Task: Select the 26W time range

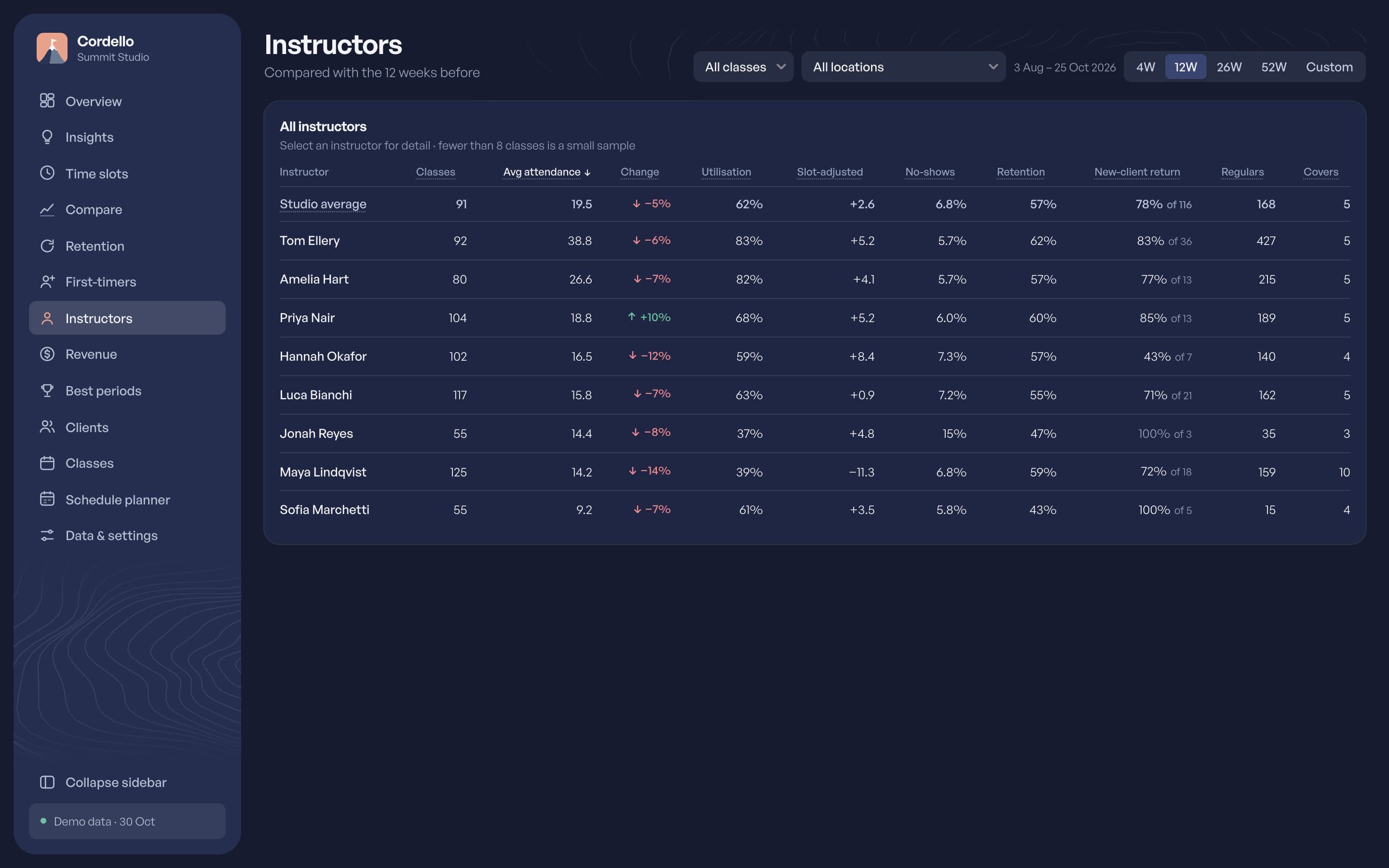Action: pos(1229,67)
